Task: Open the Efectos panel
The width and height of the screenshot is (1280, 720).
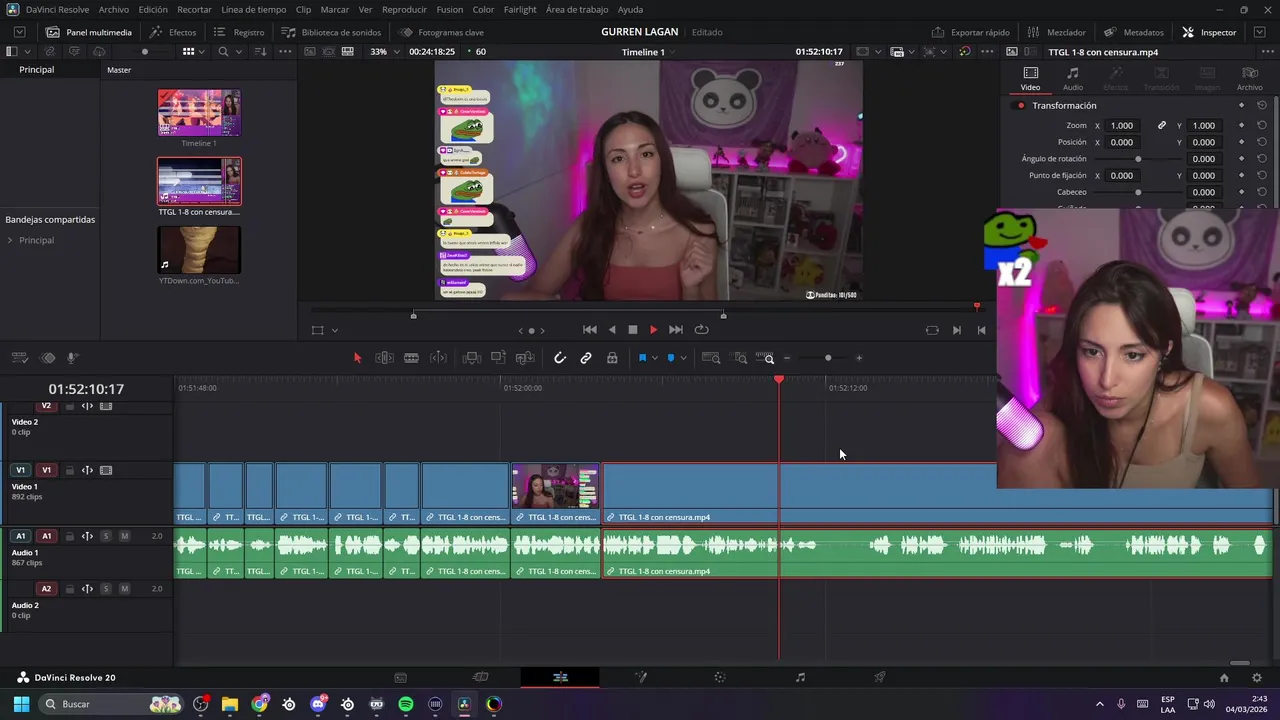Action: tap(173, 32)
